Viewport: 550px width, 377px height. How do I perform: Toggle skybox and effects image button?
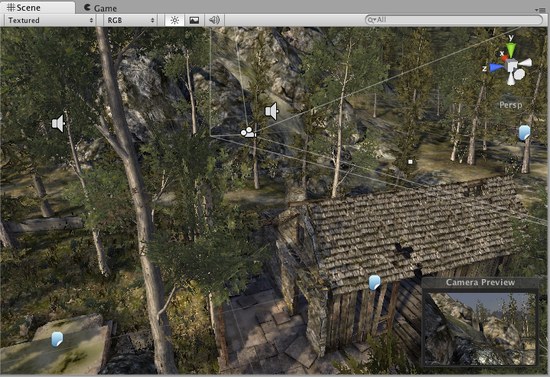(x=194, y=20)
